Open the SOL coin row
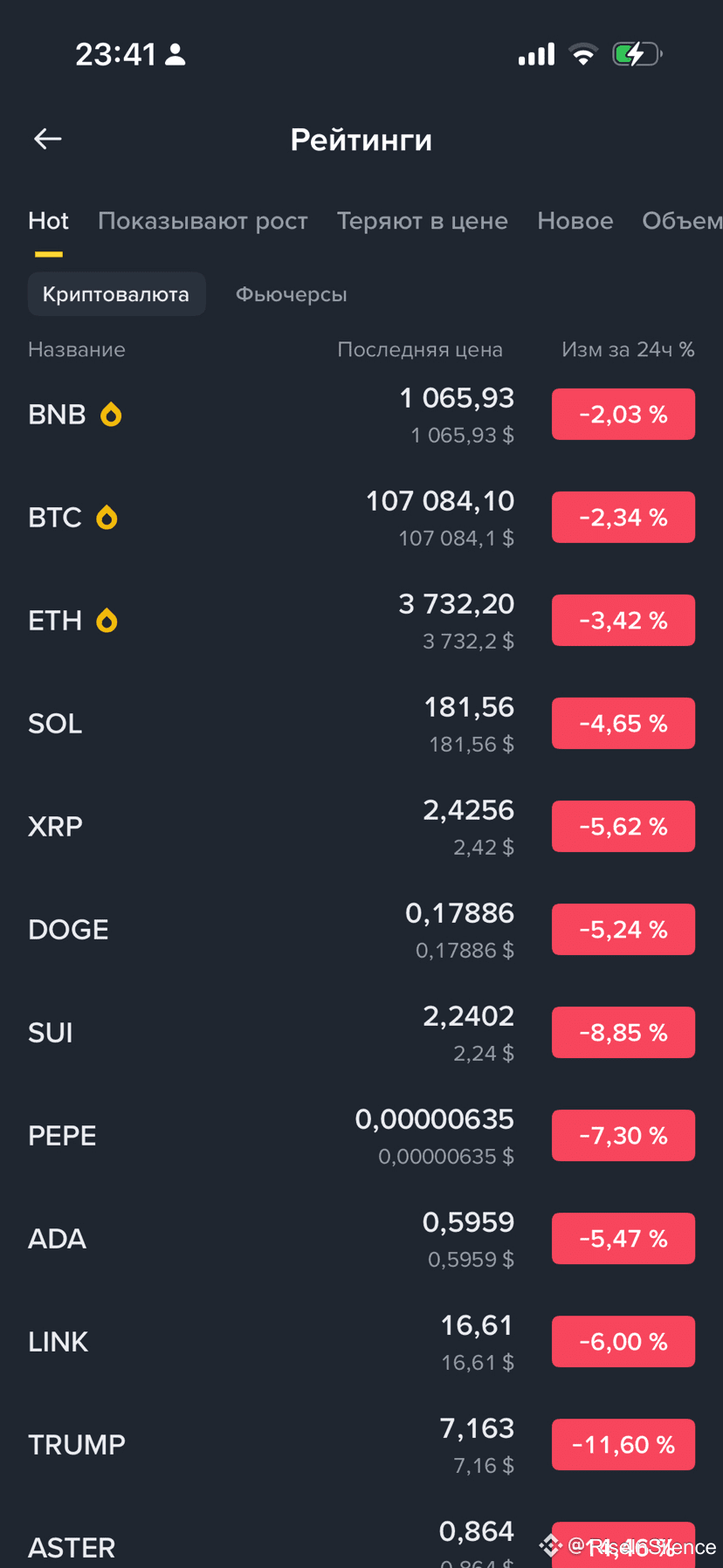 [262, 724]
